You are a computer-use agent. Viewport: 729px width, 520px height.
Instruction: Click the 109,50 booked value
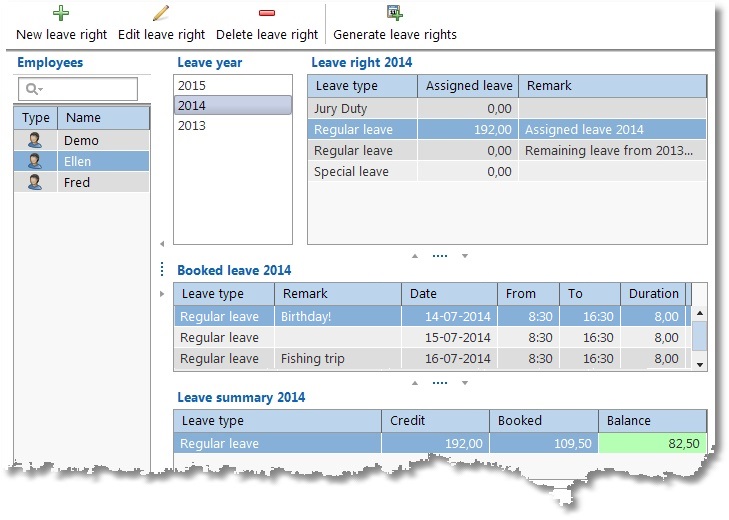(572, 443)
